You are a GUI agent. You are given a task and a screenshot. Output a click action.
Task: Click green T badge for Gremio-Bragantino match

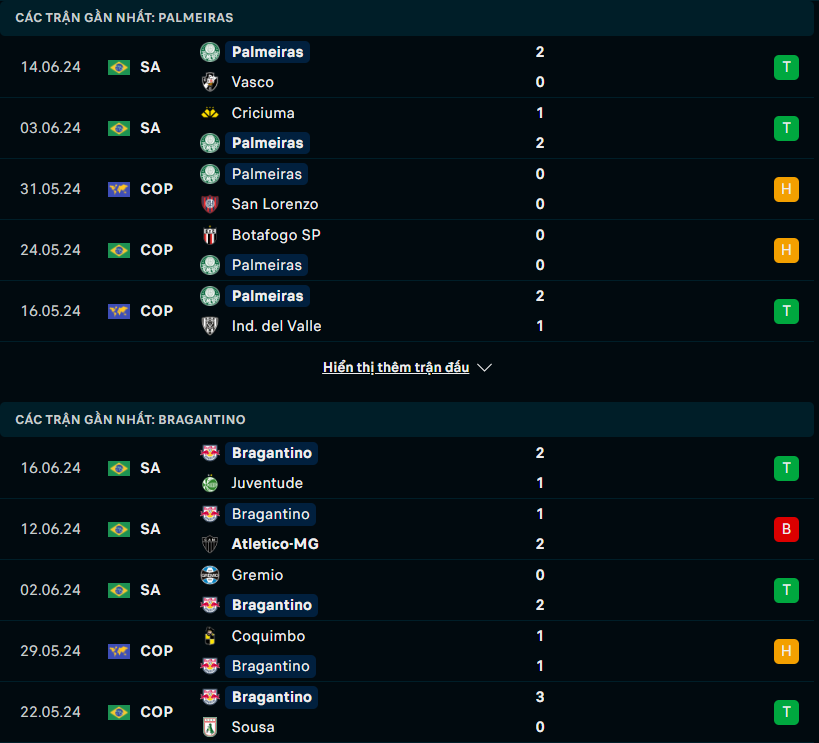tap(786, 590)
